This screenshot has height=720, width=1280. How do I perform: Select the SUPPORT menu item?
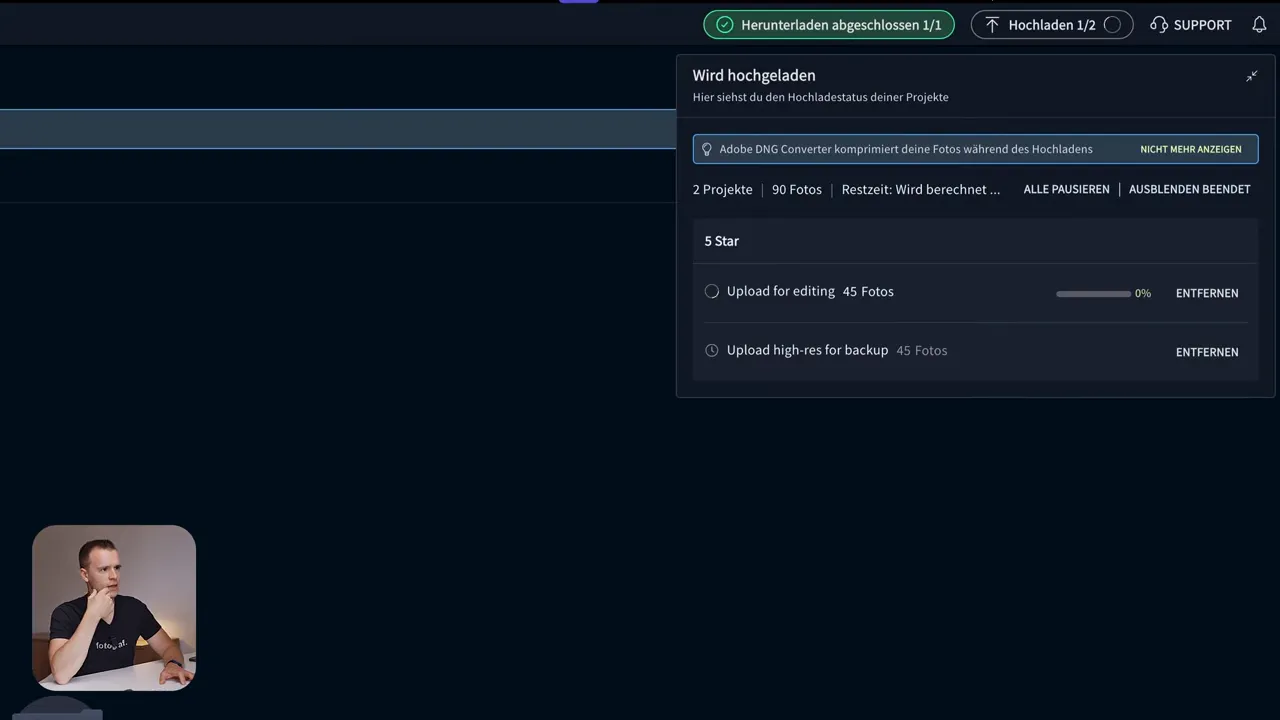(x=1201, y=24)
